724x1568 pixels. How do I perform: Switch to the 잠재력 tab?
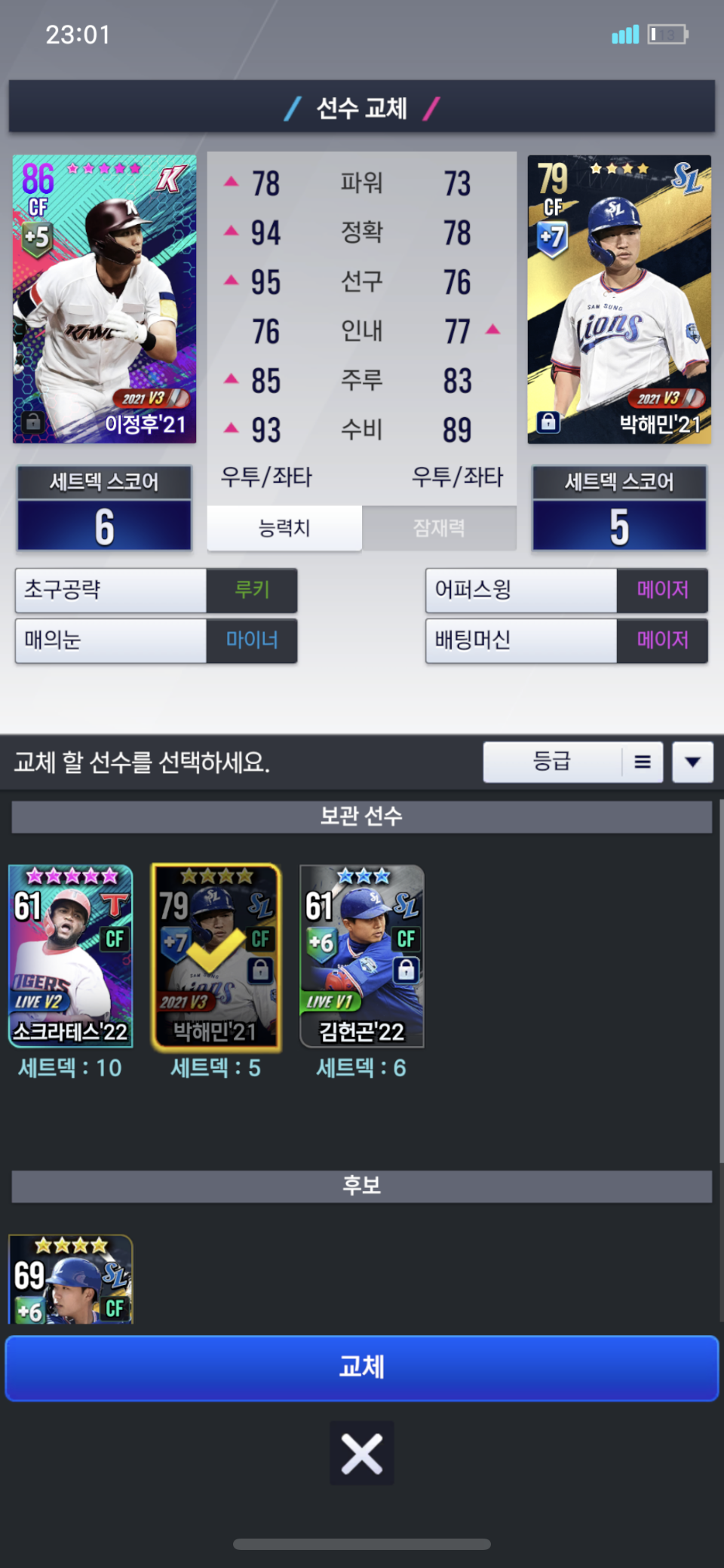tap(439, 528)
